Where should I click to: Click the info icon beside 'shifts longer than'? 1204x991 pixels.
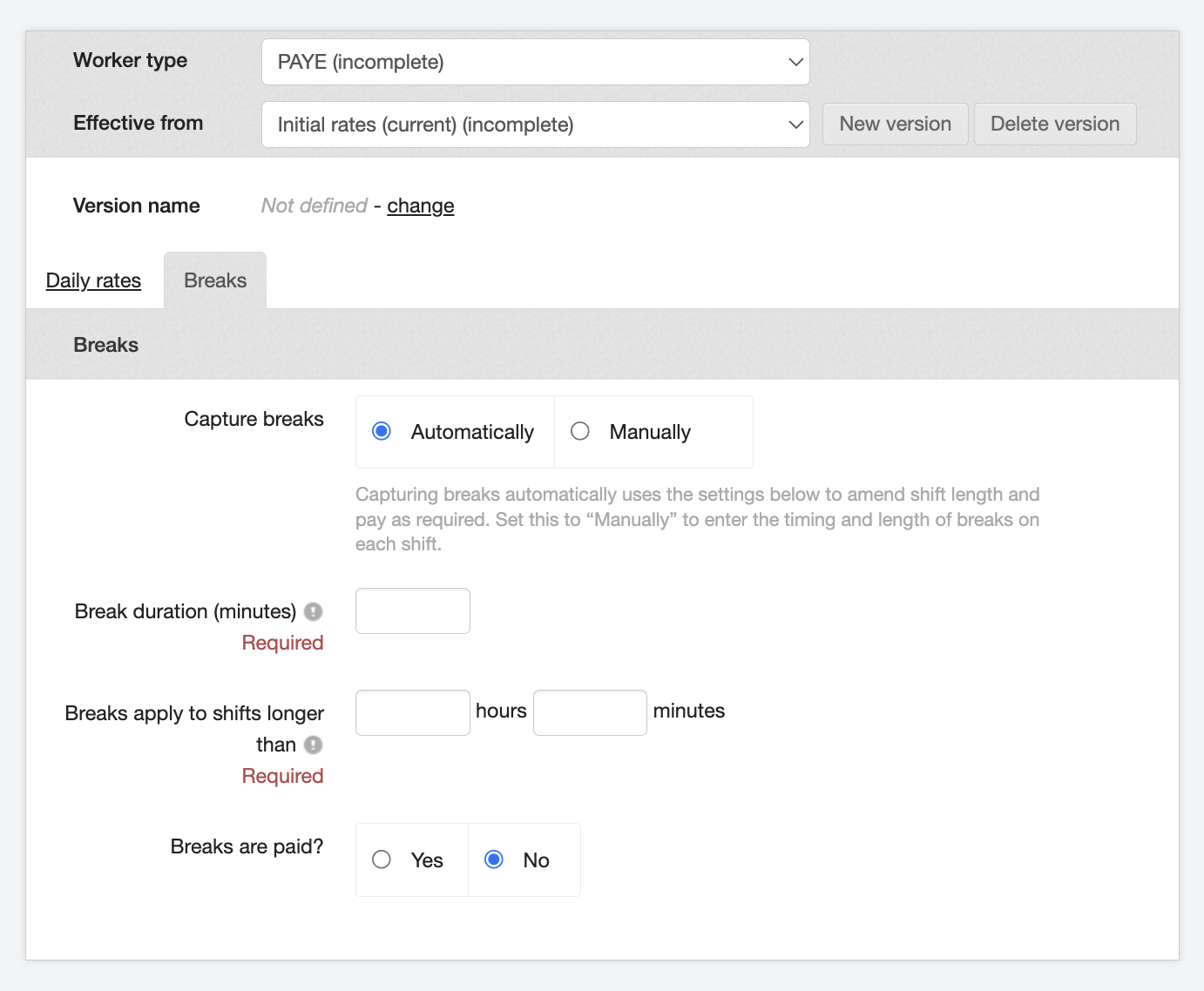(x=314, y=745)
